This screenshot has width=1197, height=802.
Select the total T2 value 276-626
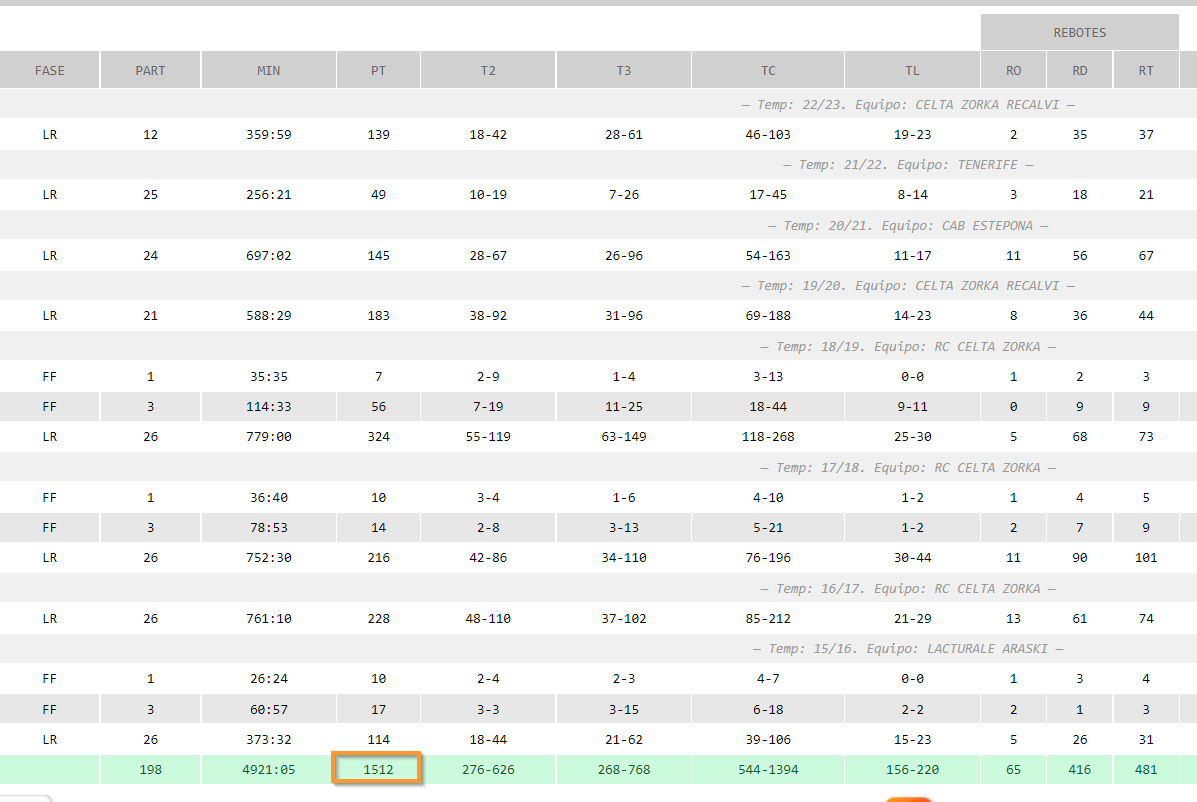(x=489, y=769)
